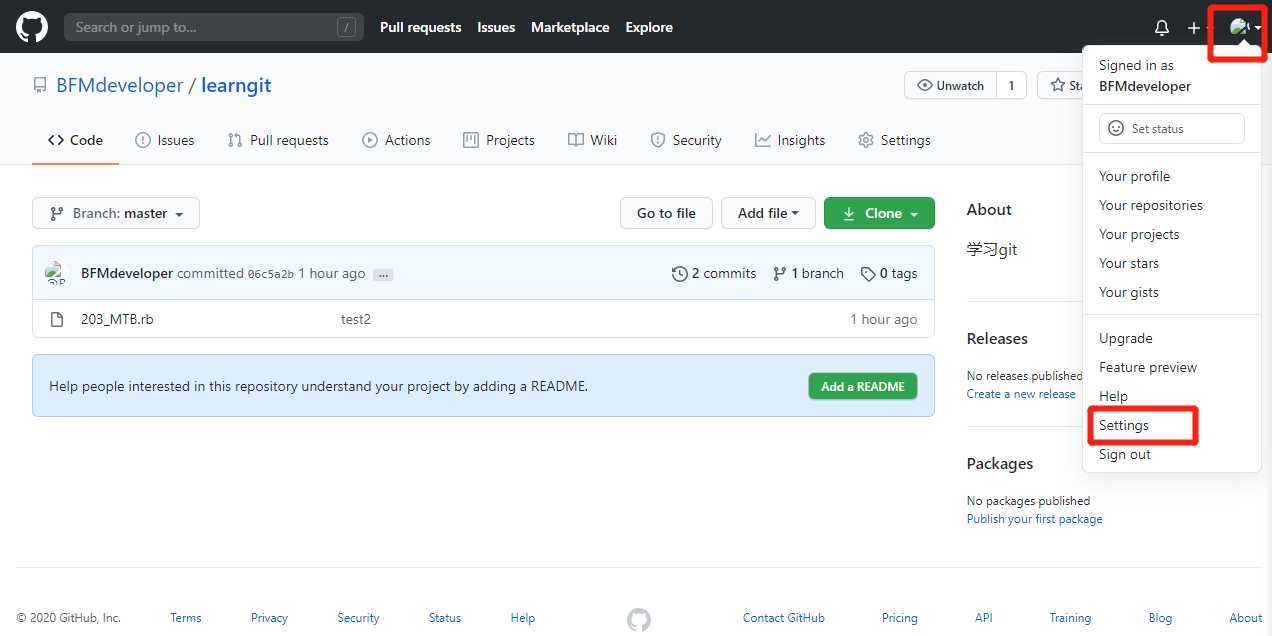Click the commit author avatar
The width and height of the screenshot is (1272, 636).
pyautogui.click(x=56, y=273)
